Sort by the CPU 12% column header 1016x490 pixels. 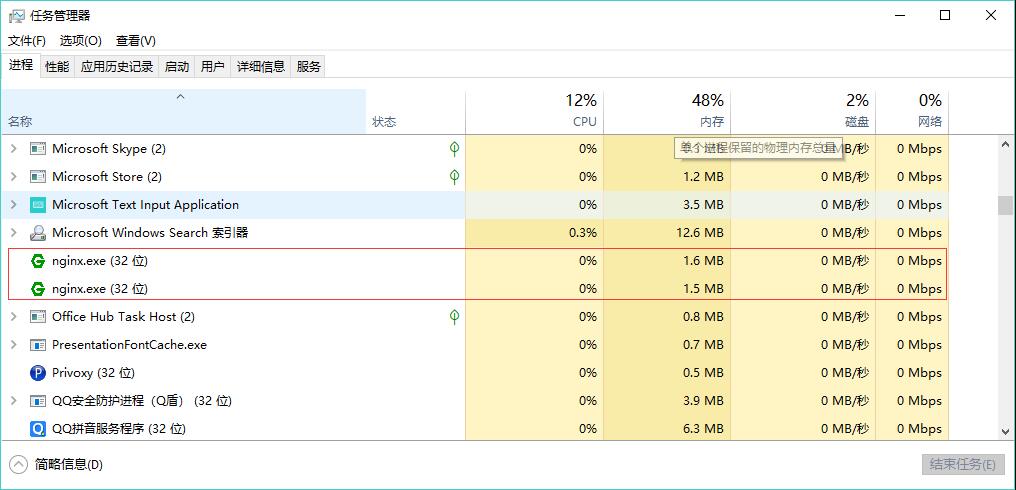535,112
